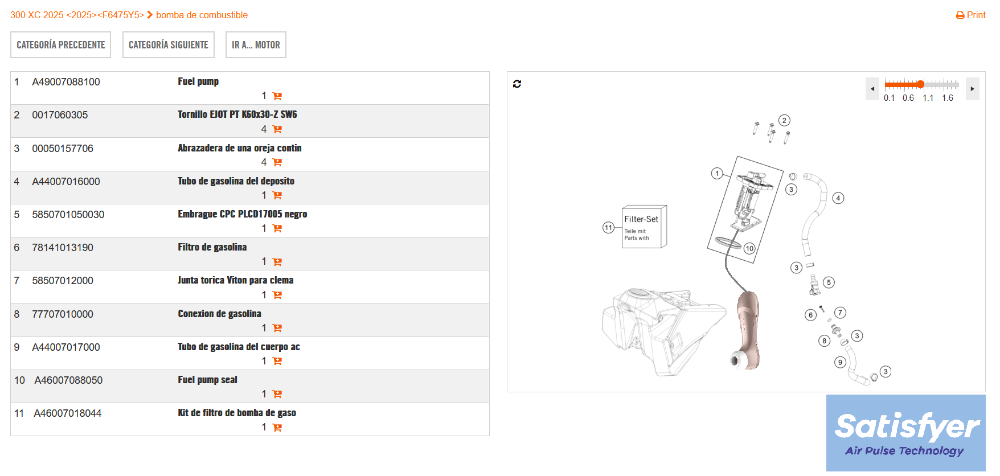Select the Filter-Set box in diagram
The width and height of the screenshot is (1000, 476).
644,227
